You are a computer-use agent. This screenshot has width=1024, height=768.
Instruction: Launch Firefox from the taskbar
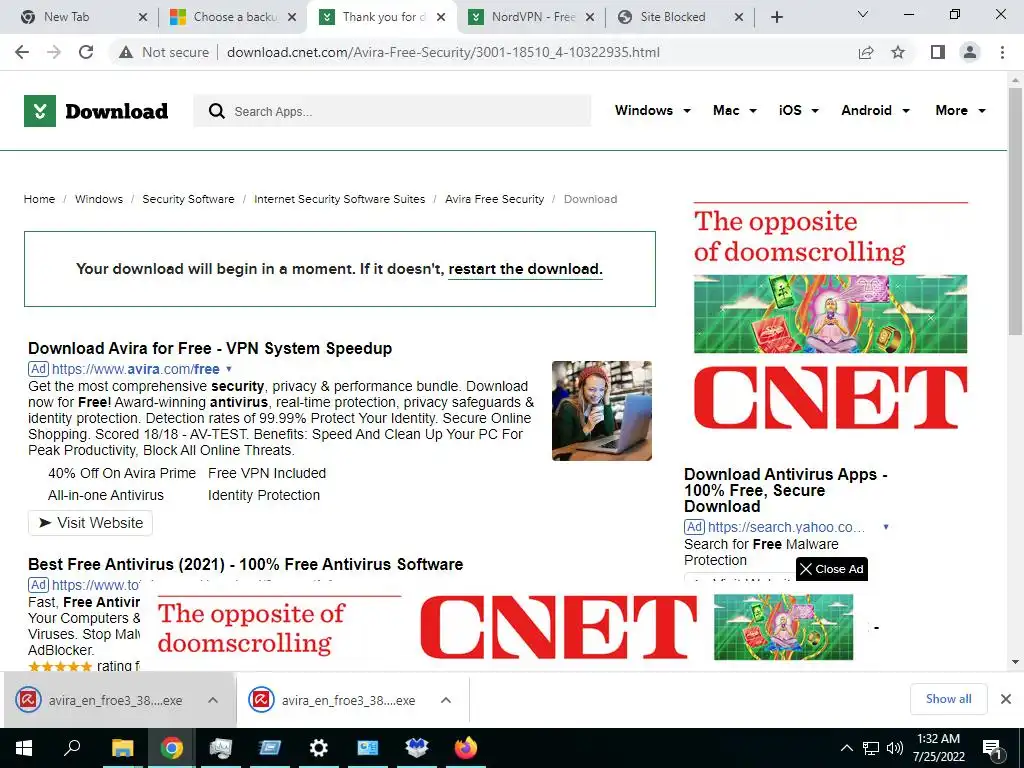click(x=466, y=748)
